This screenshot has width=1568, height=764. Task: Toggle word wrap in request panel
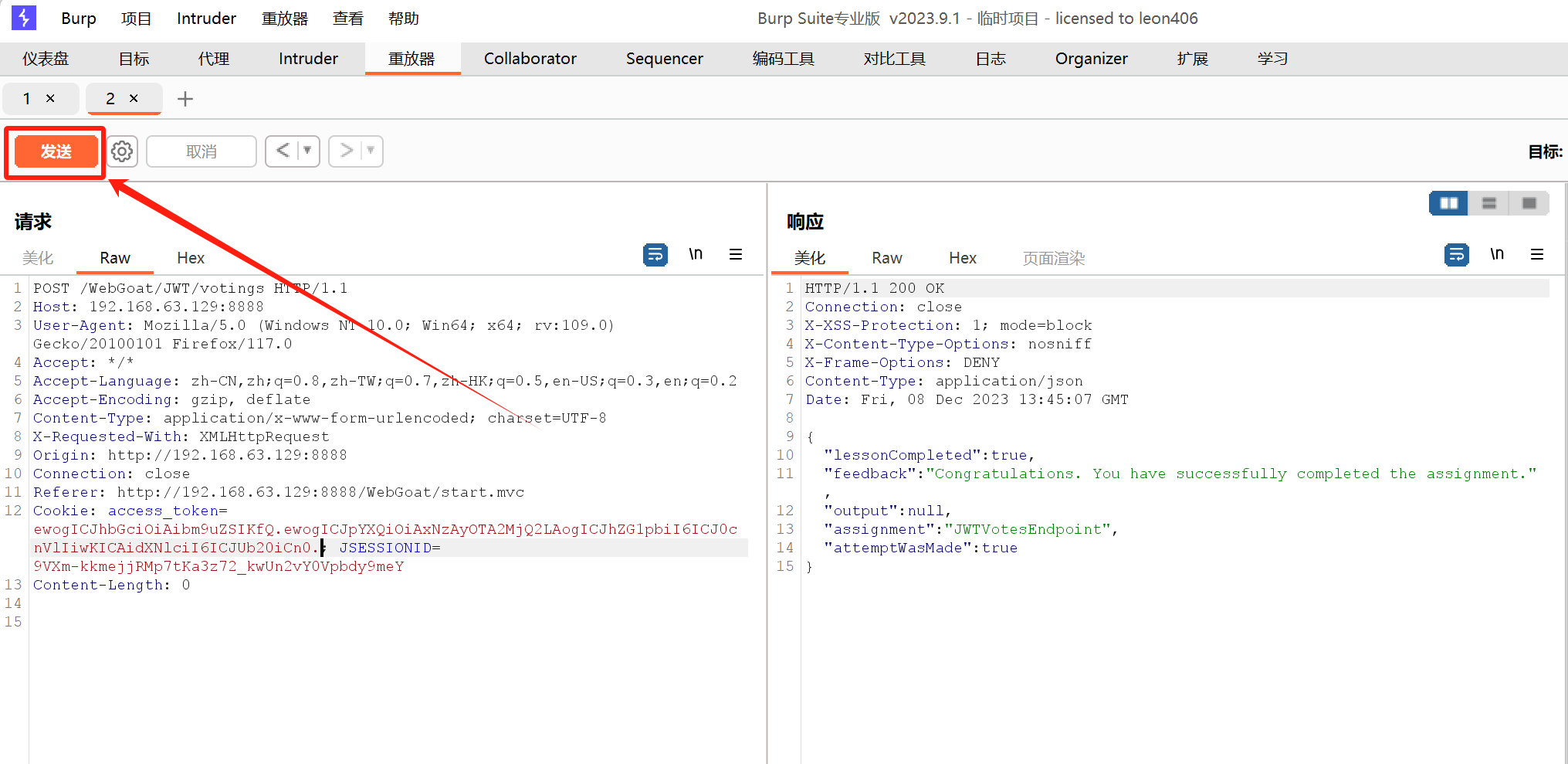pyautogui.click(x=655, y=254)
